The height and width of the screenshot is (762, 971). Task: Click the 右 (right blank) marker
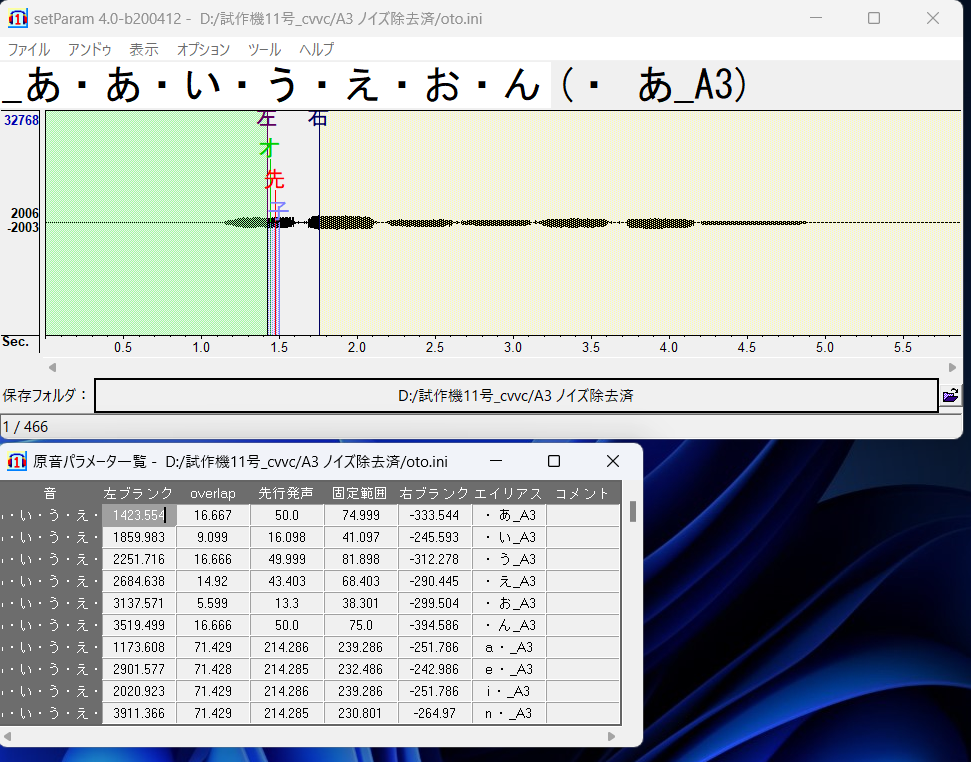click(x=318, y=117)
